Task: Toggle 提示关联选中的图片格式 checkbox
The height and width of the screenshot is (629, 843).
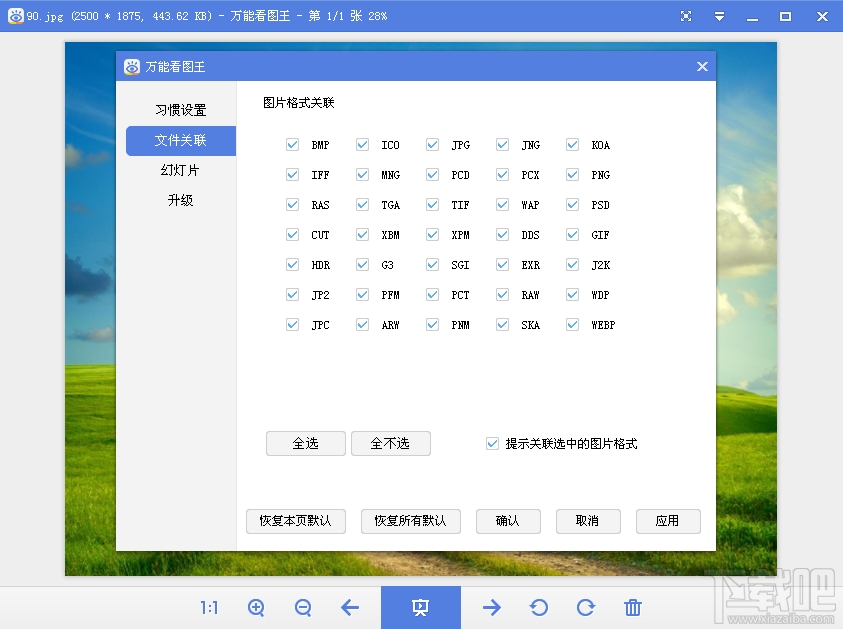Action: point(492,444)
